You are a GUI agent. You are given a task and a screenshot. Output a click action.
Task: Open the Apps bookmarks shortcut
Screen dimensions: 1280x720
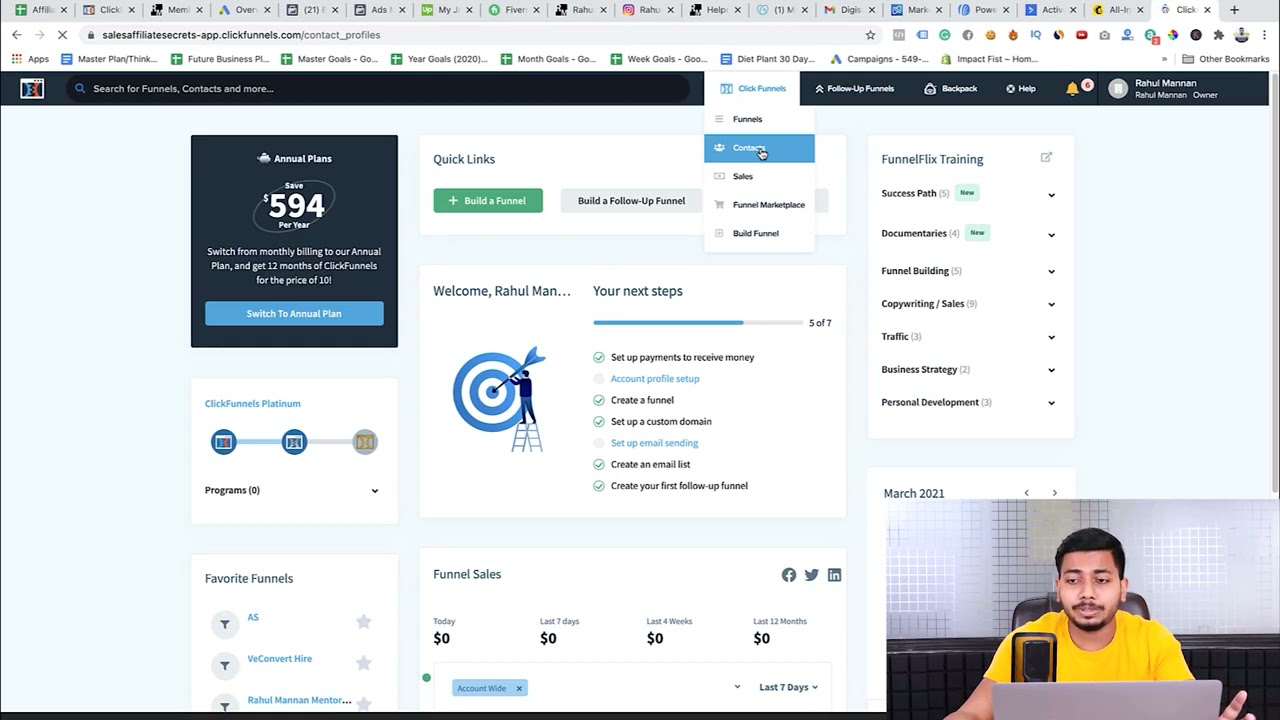tap(30, 59)
